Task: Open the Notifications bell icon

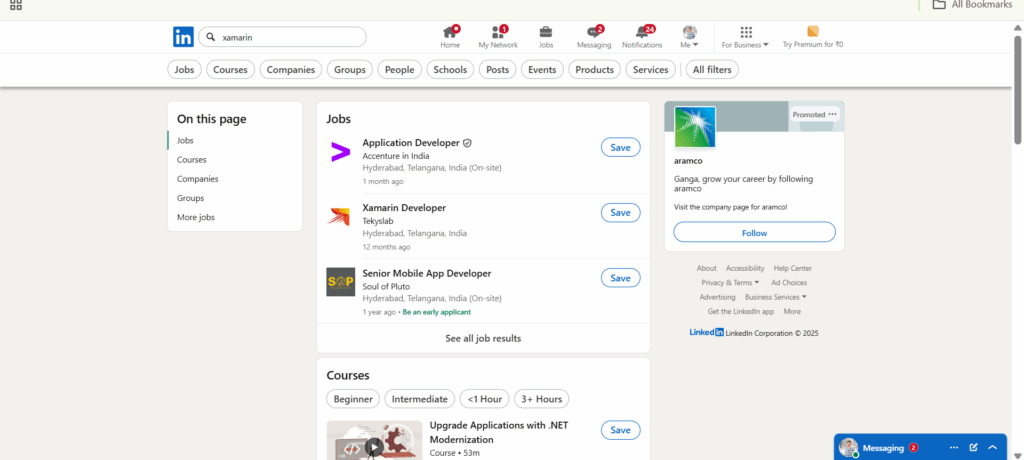Action: tap(641, 33)
